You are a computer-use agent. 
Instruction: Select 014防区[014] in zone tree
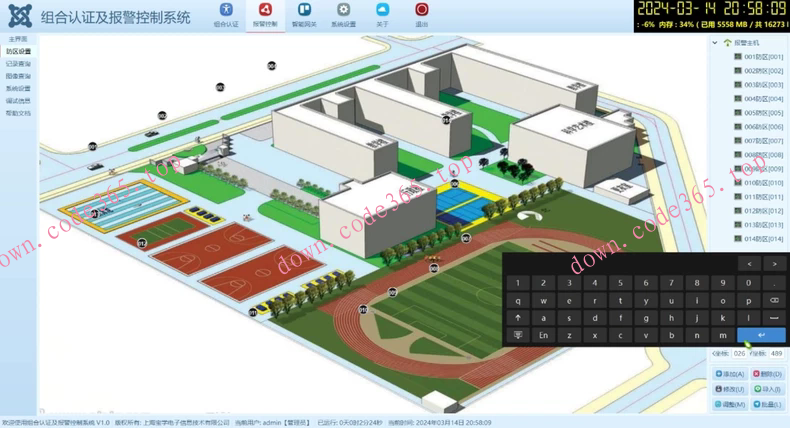763,239
